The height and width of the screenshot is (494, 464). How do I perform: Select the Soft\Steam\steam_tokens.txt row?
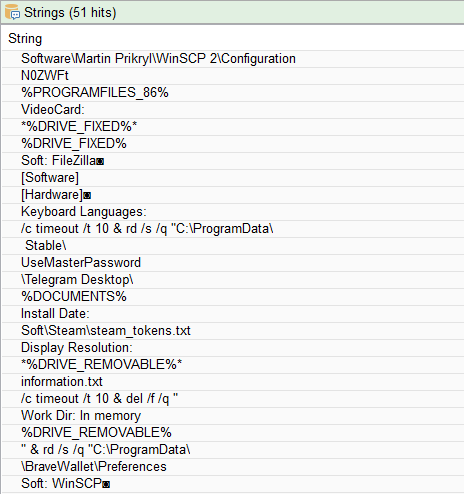[233, 331]
